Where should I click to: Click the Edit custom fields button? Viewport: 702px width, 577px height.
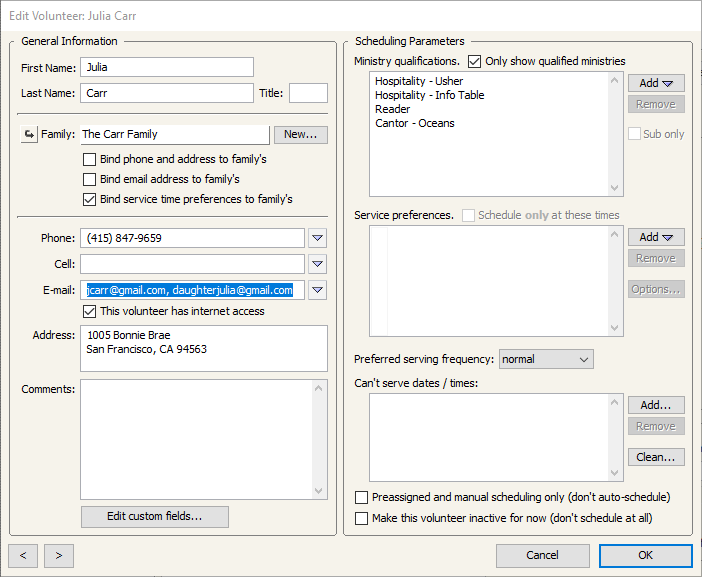click(155, 516)
